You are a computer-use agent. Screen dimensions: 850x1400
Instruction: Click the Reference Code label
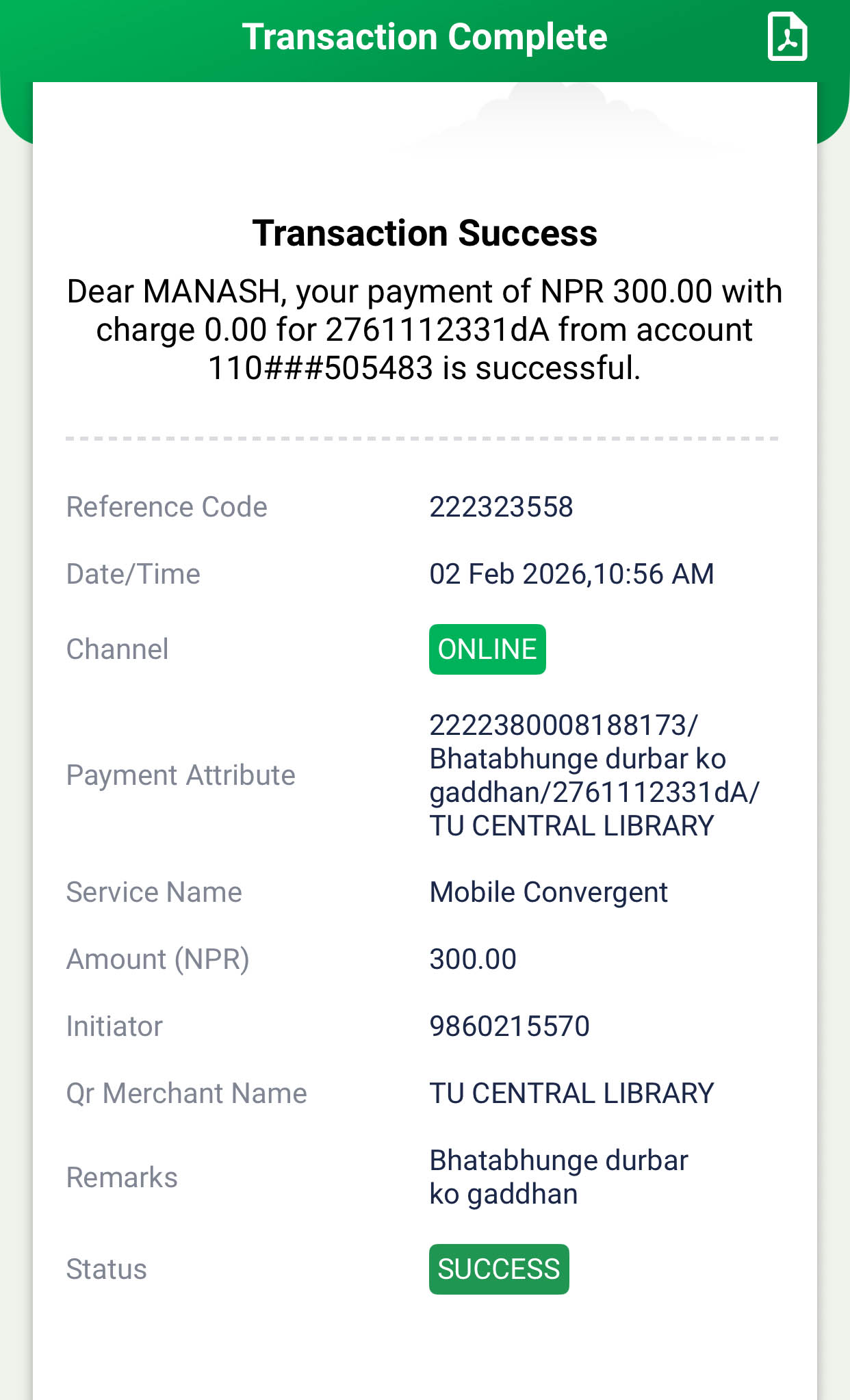[x=166, y=507]
